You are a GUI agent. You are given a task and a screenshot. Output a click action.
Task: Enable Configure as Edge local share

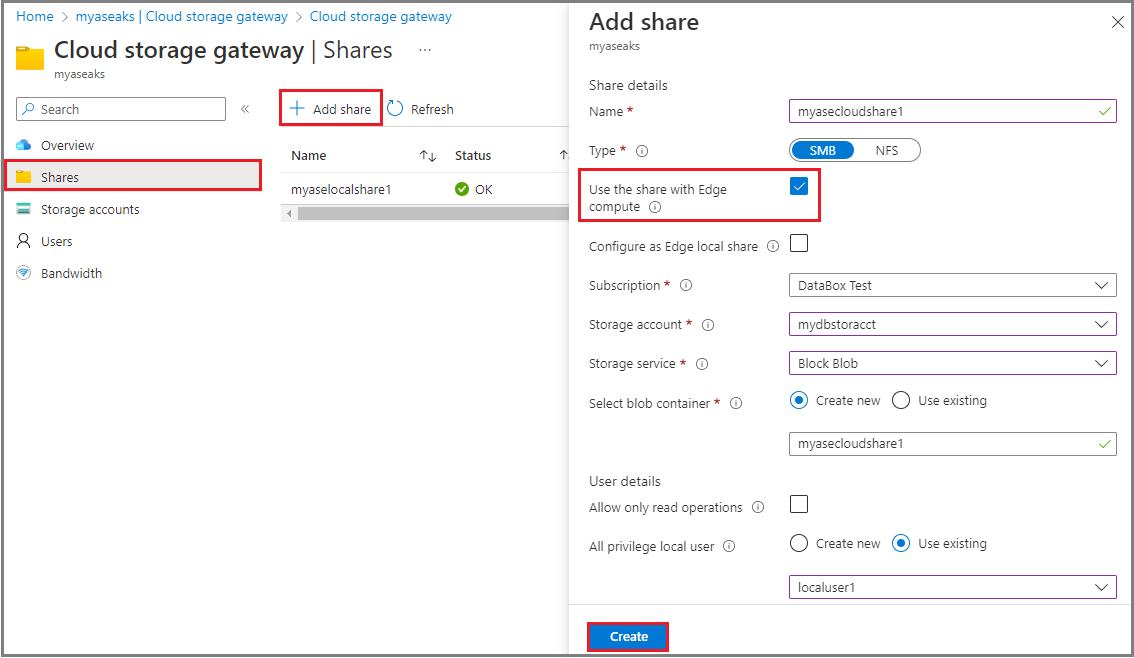798,242
